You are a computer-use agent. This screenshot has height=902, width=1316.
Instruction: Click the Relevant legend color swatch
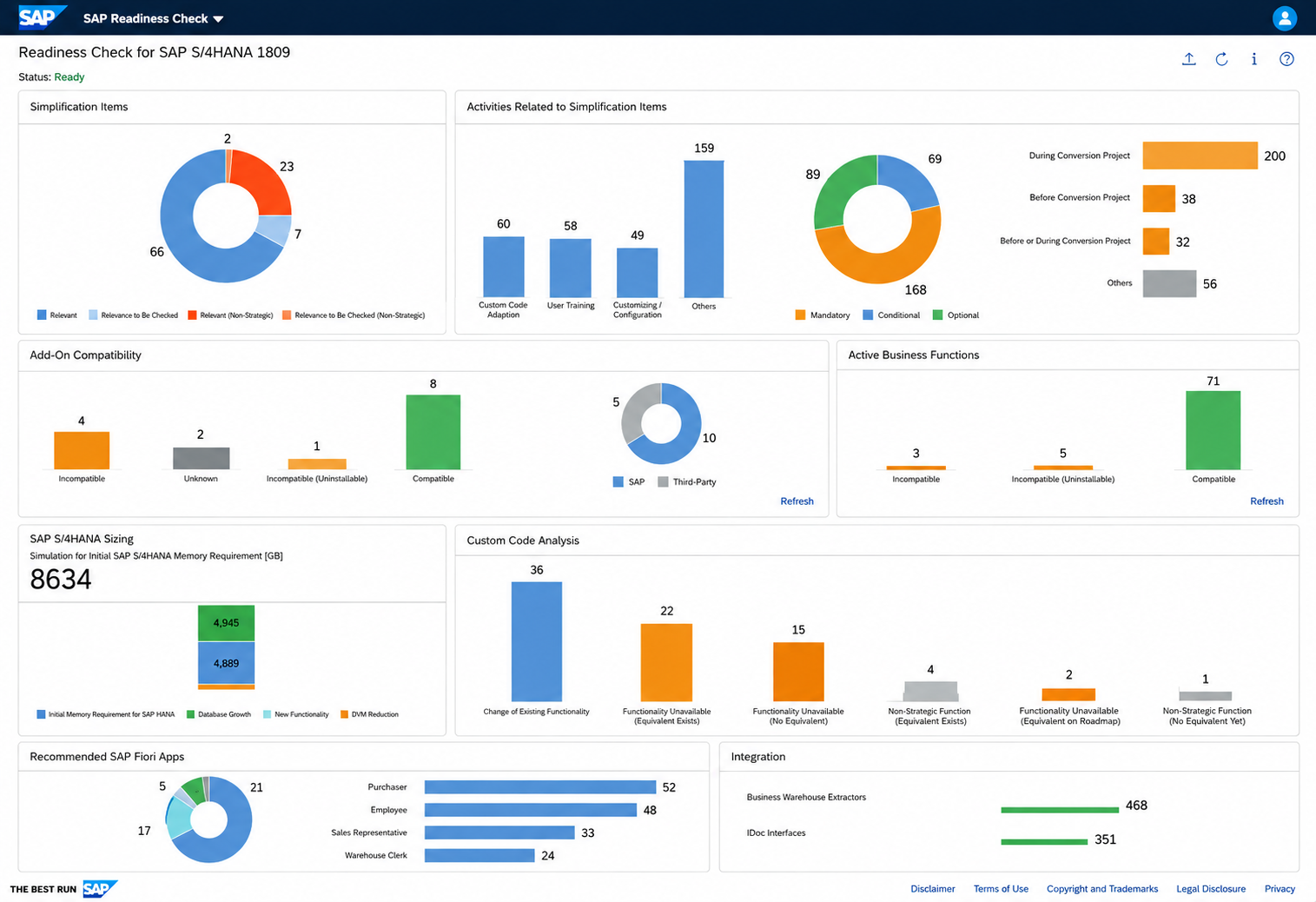(x=42, y=315)
